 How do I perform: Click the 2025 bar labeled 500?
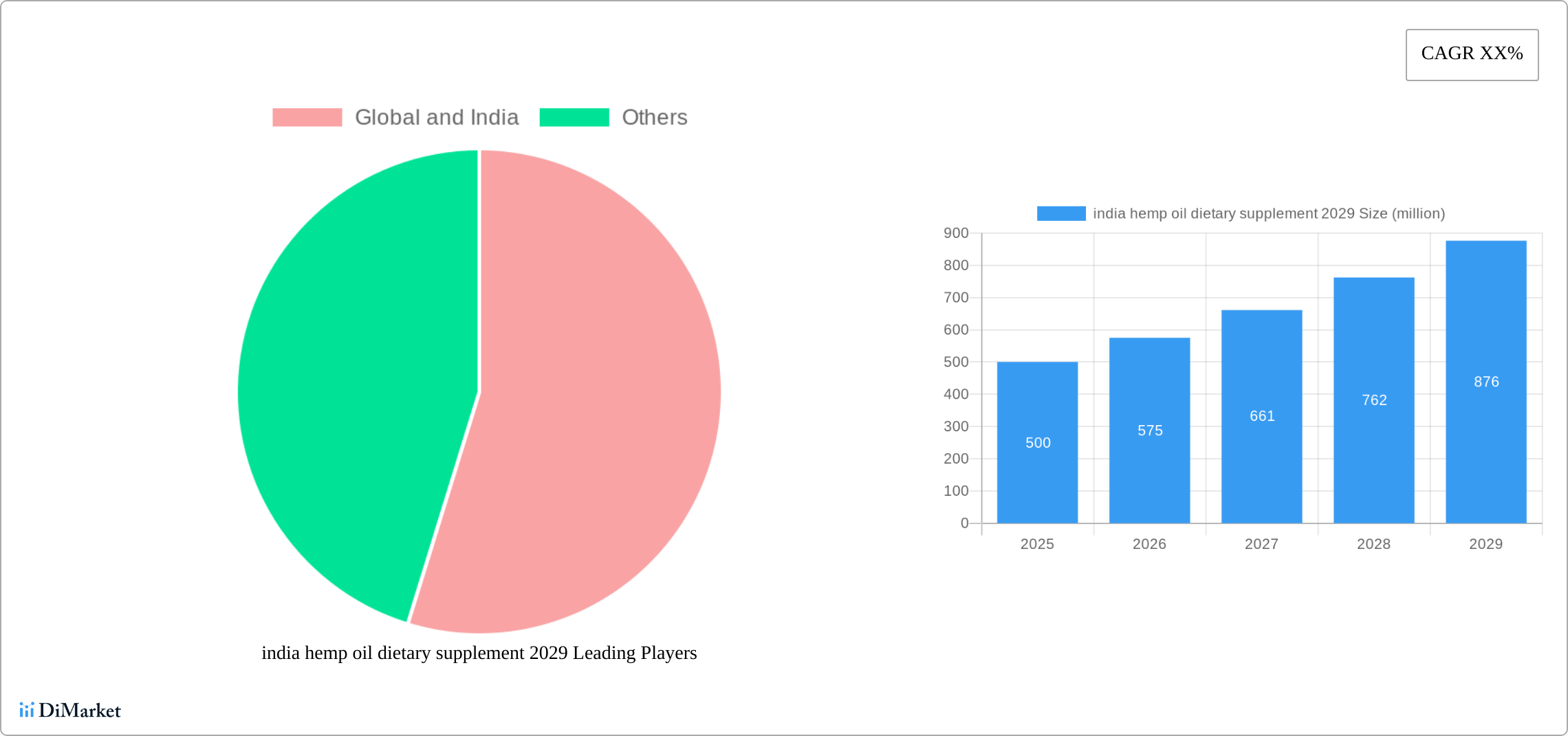pos(1038,442)
